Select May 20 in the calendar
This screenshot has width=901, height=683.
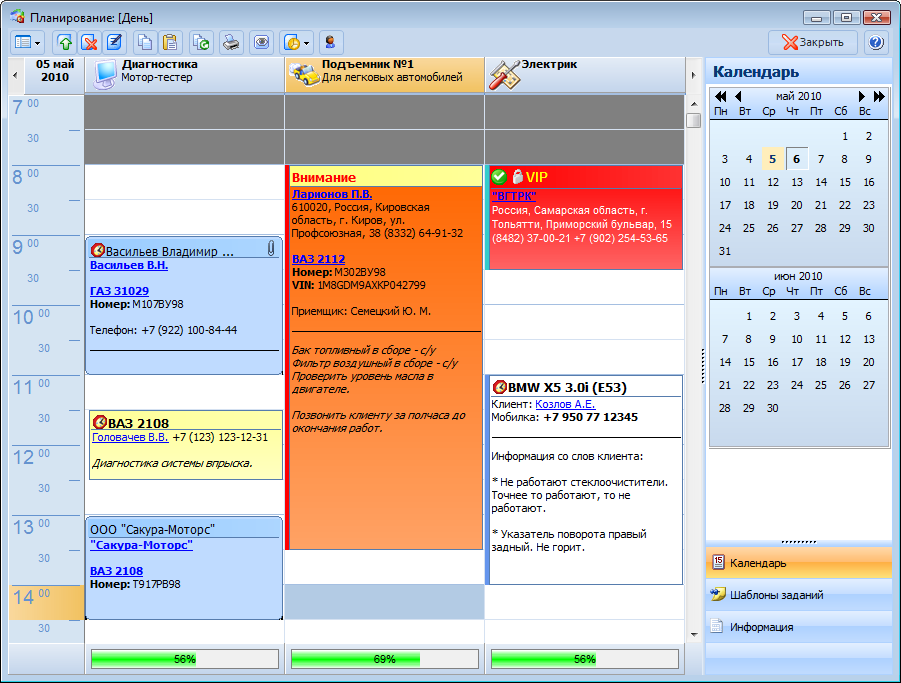click(796, 205)
